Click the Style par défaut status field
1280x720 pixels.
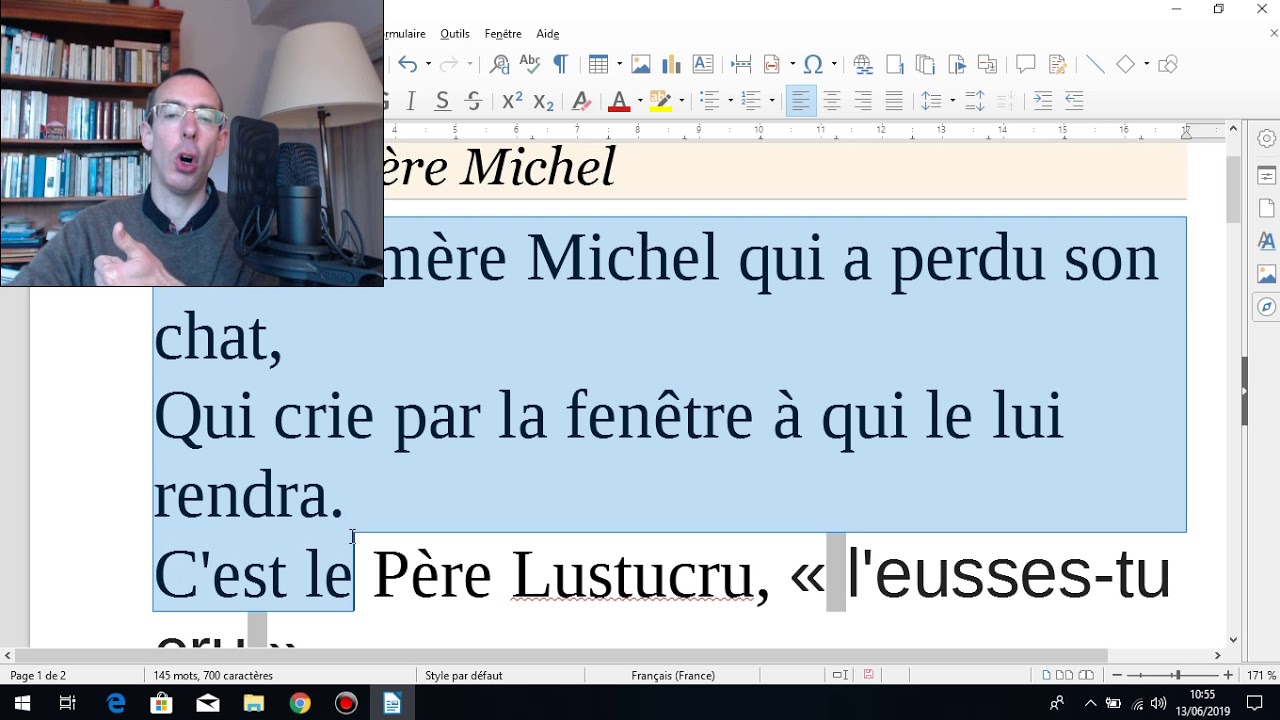[x=464, y=675]
